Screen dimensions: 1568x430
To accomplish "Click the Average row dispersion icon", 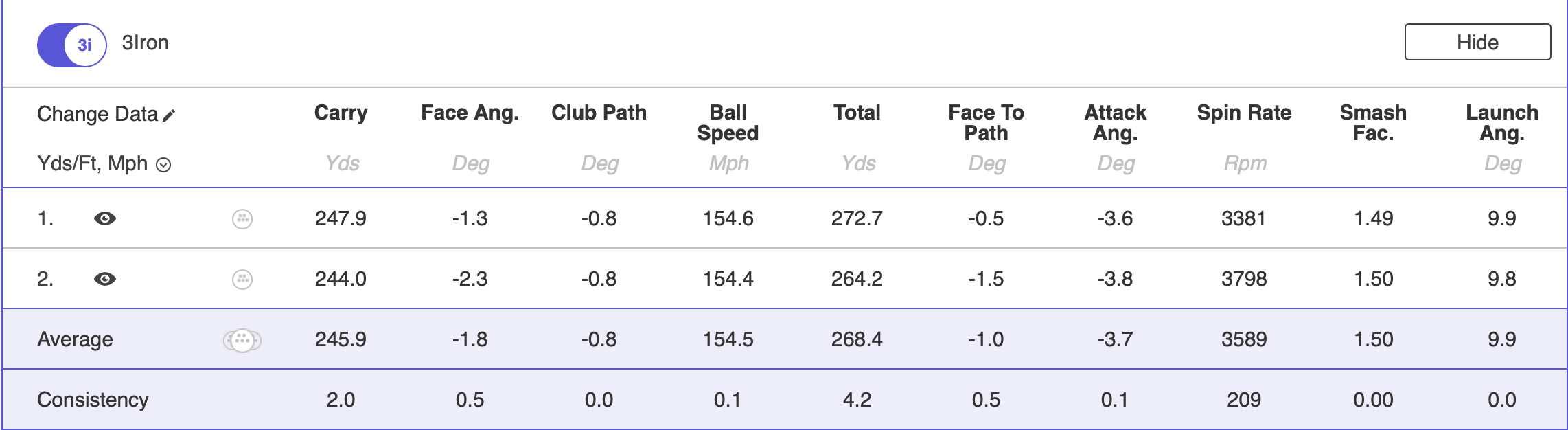I will click(242, 340).
